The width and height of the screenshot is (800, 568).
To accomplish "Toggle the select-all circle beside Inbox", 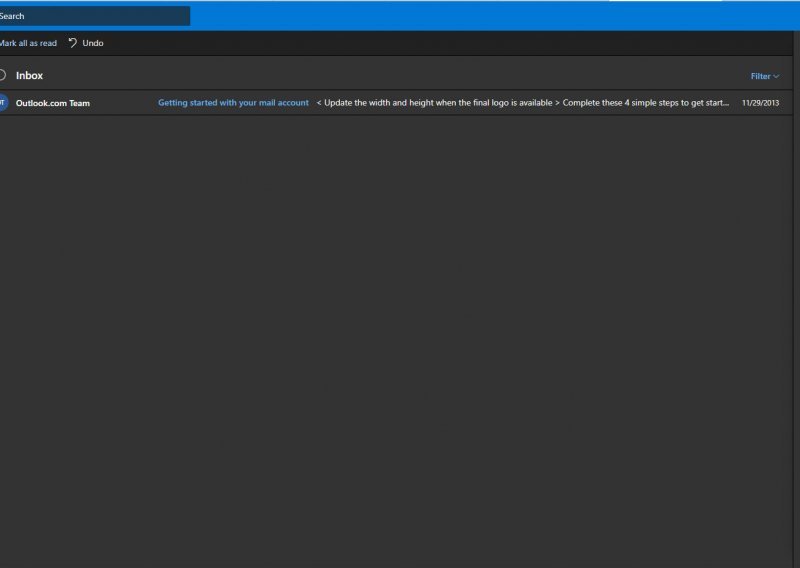I will click(x=3, y=76).
